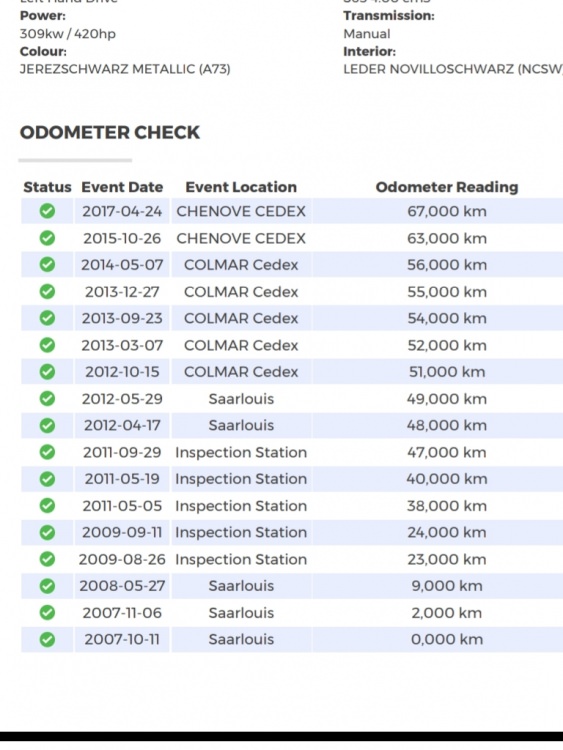Click green check icon for 2012-05-29 row
Screen dimensions: 563x750
click(47, 398)
